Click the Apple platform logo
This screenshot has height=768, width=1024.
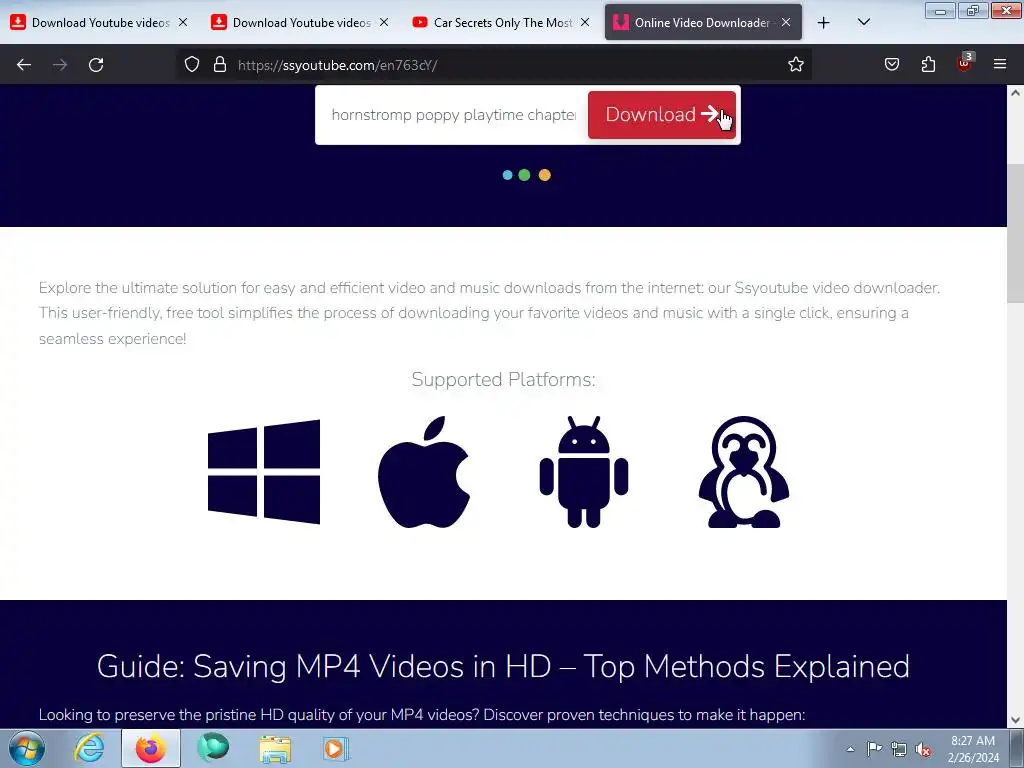[424, 472]
